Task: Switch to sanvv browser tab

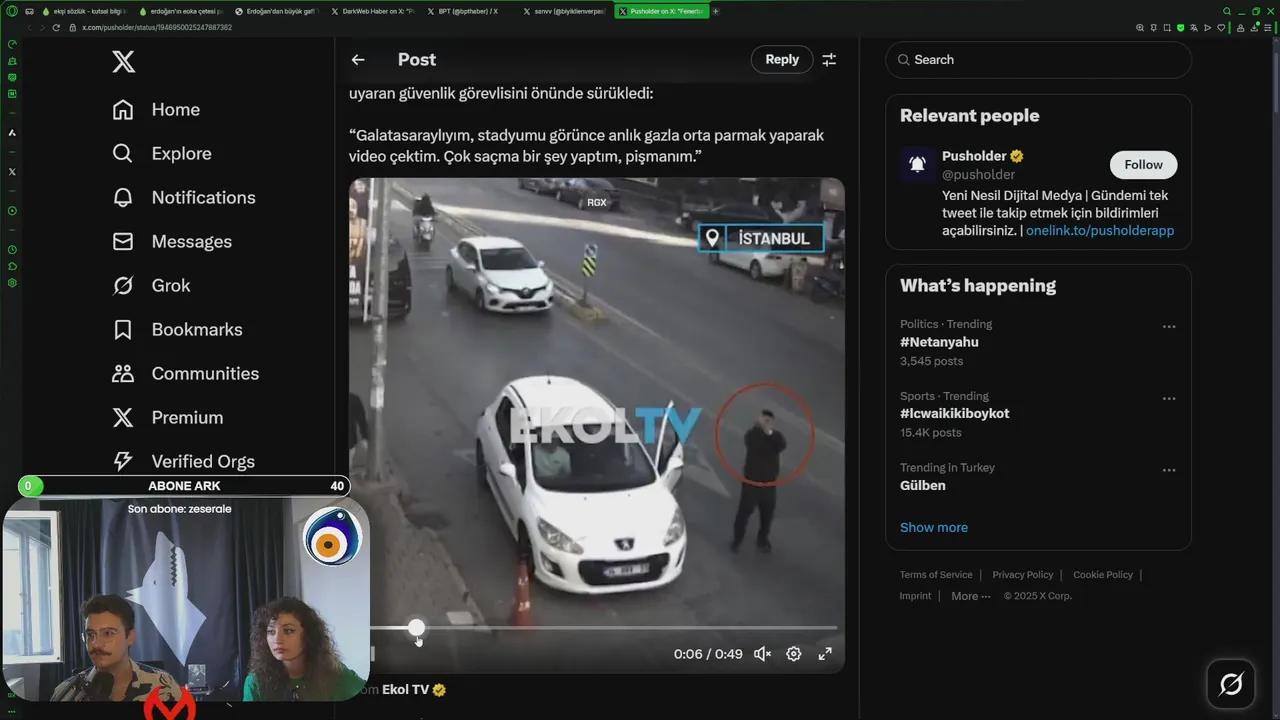Action: tap(564, 12)
